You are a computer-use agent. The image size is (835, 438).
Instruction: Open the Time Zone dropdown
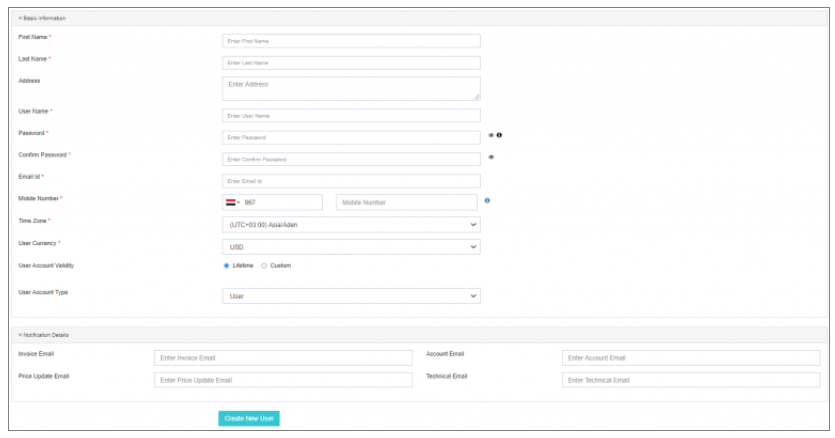coord(351,225)
